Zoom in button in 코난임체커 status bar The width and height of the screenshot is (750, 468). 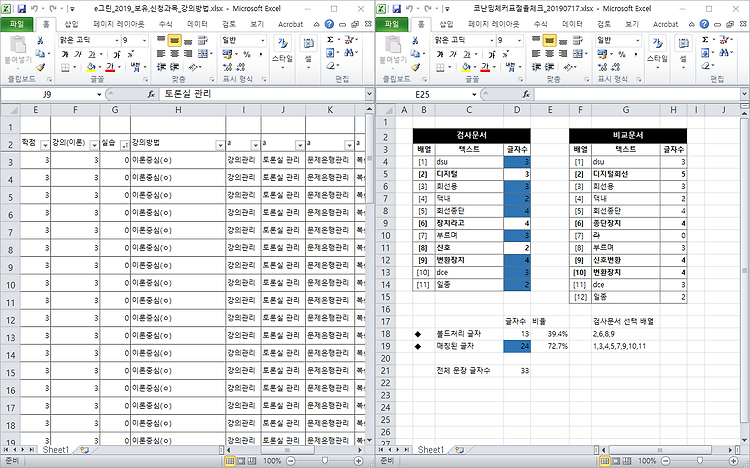[x=733, y=461]
